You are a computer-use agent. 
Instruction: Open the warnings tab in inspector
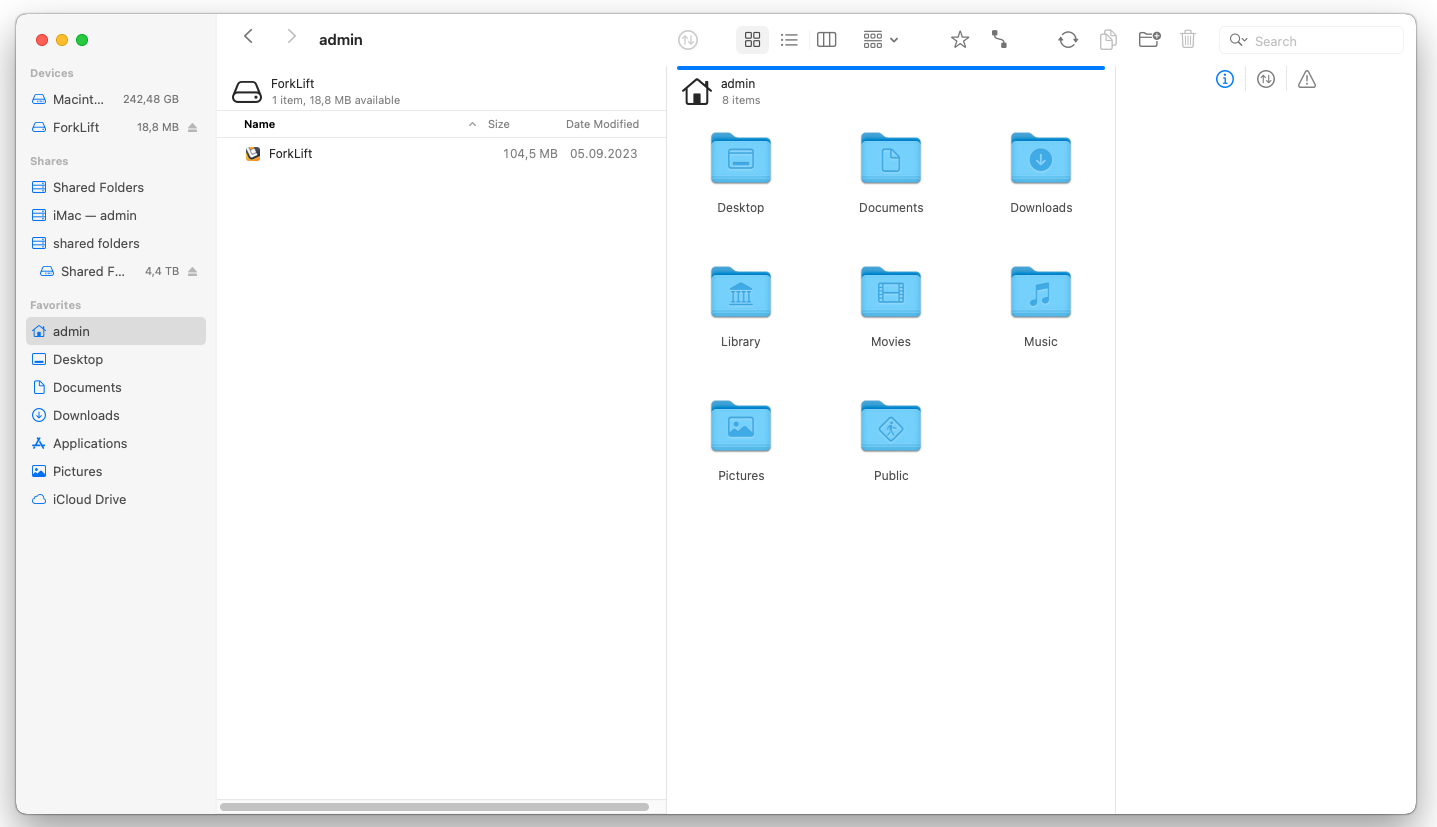pyautogui.click(x=1307, y=79)
